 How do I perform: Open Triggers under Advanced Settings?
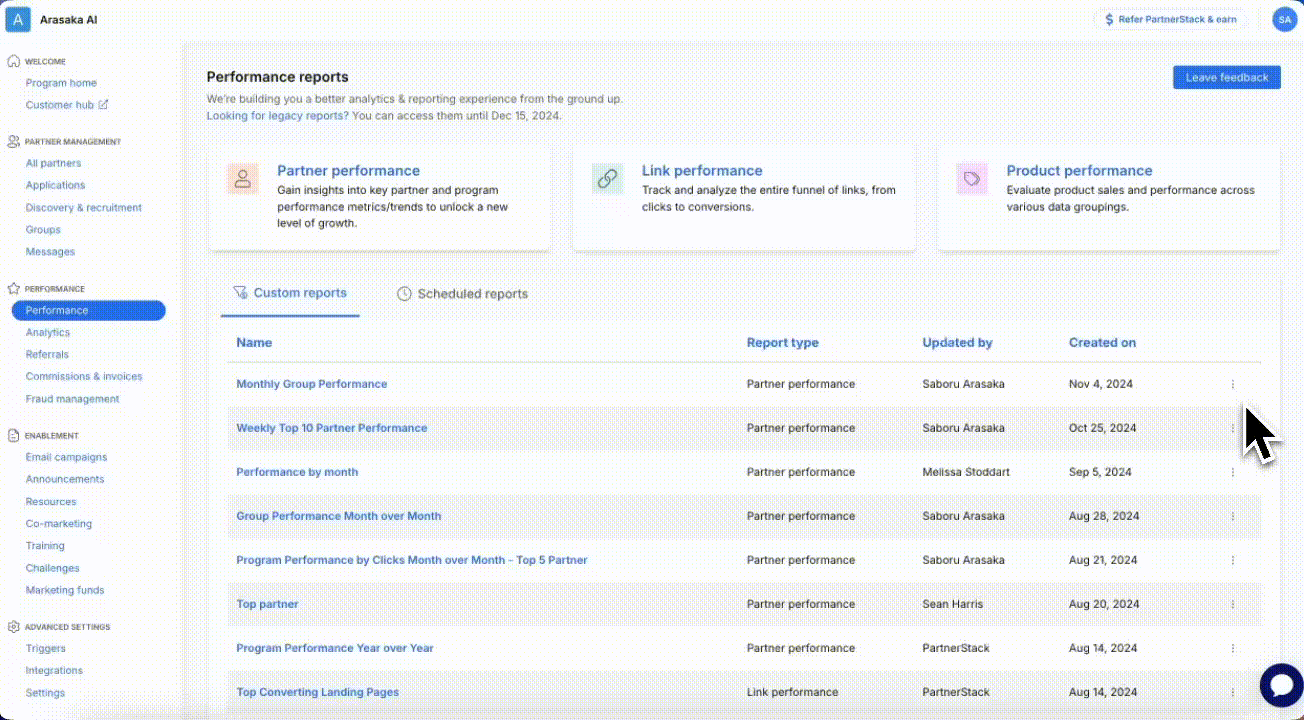click(45, 648)
